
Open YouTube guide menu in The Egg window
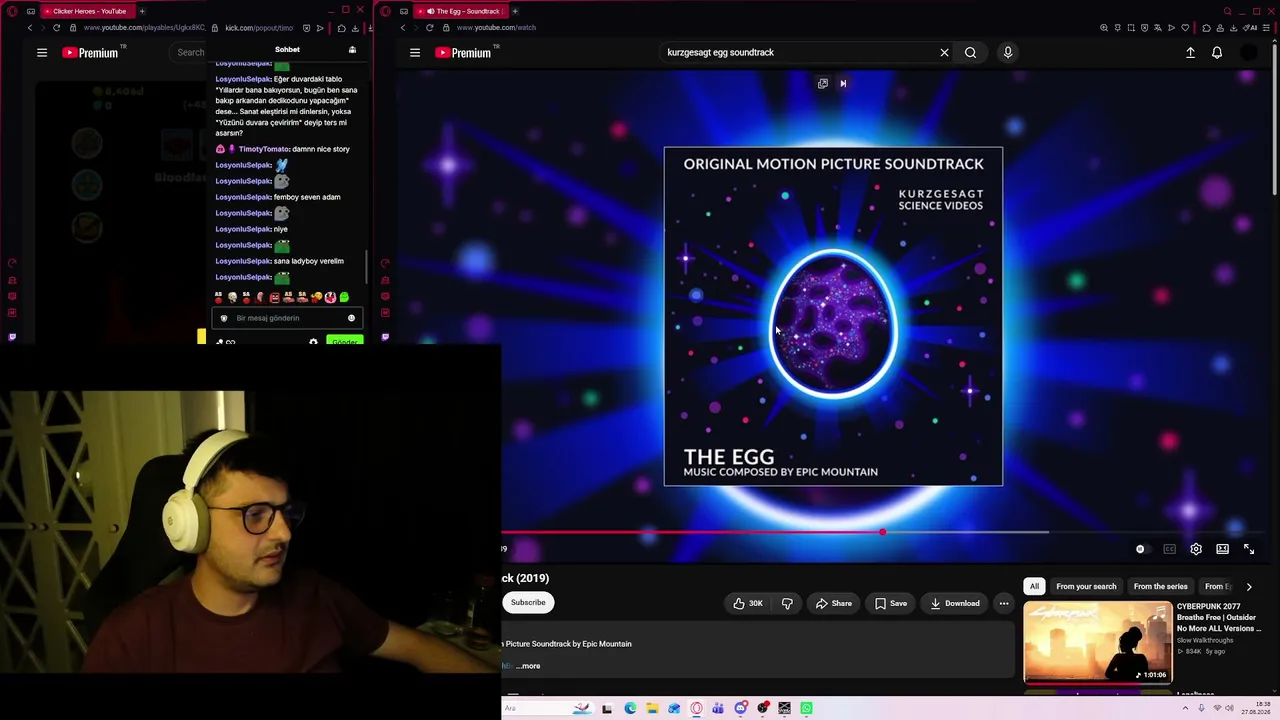[415, 53]
